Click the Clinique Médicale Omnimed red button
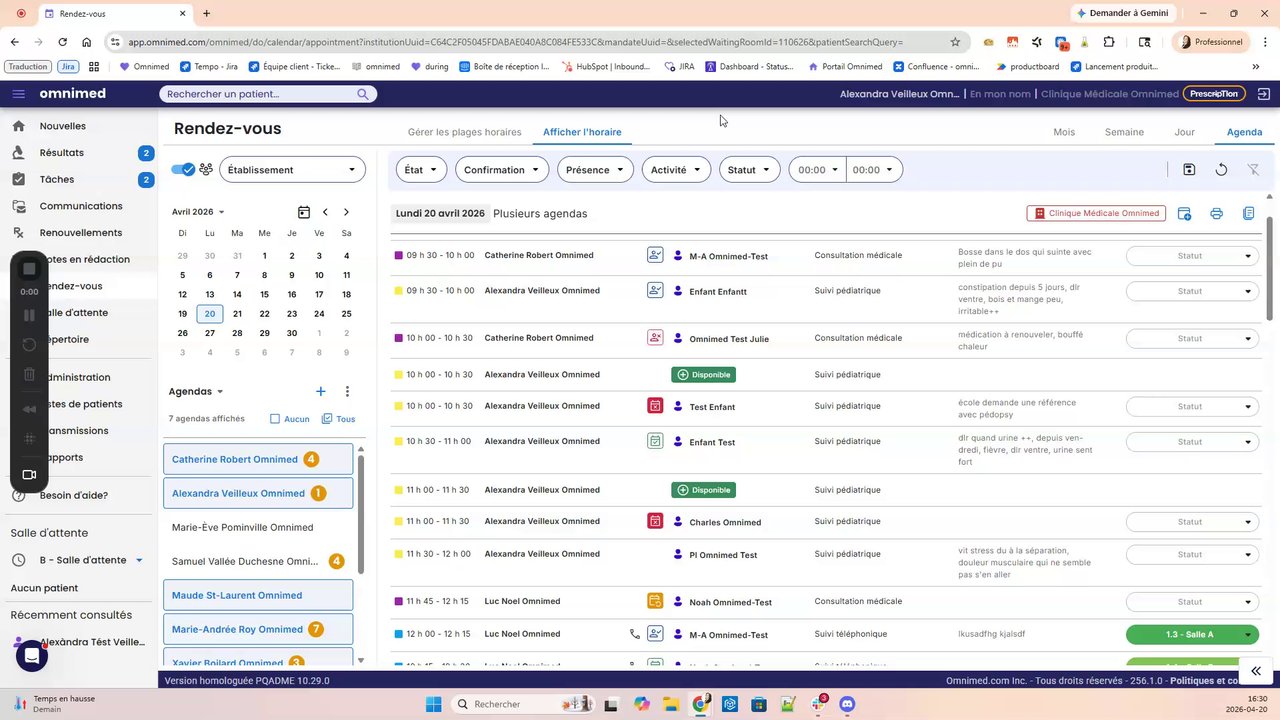 1096,213
